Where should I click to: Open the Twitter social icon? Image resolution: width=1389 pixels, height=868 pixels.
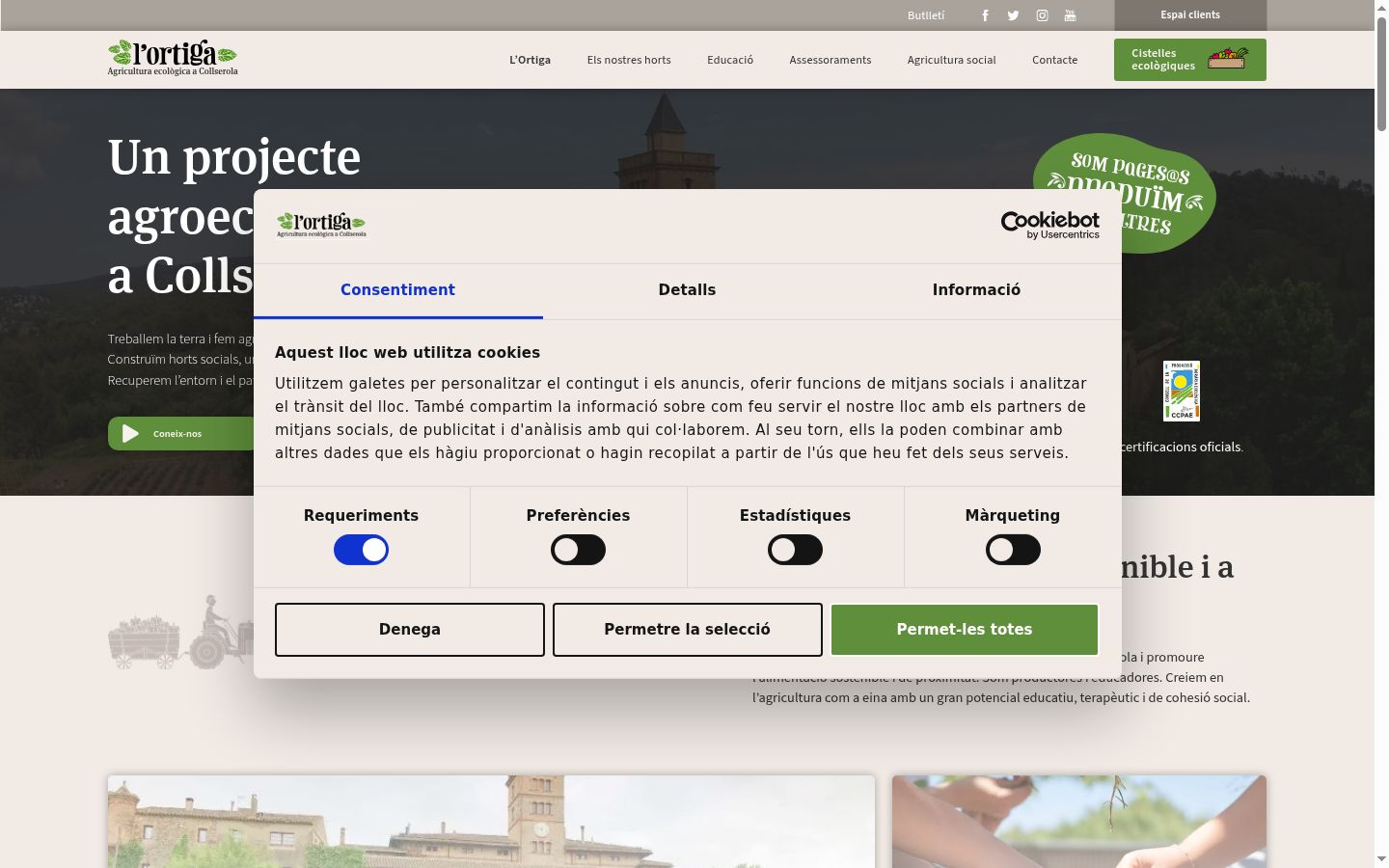coord(1013,15)
